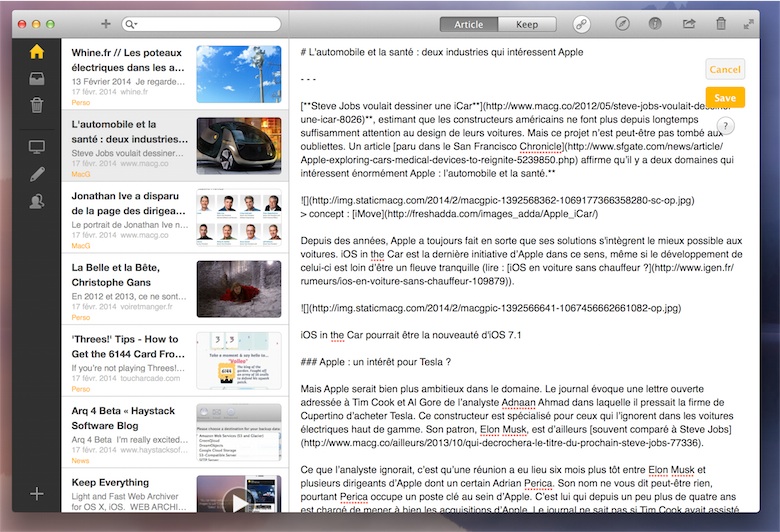Screen dimensions: 780x532
Task: Open the Share menu icon
Action: click(x=689, y=23)
